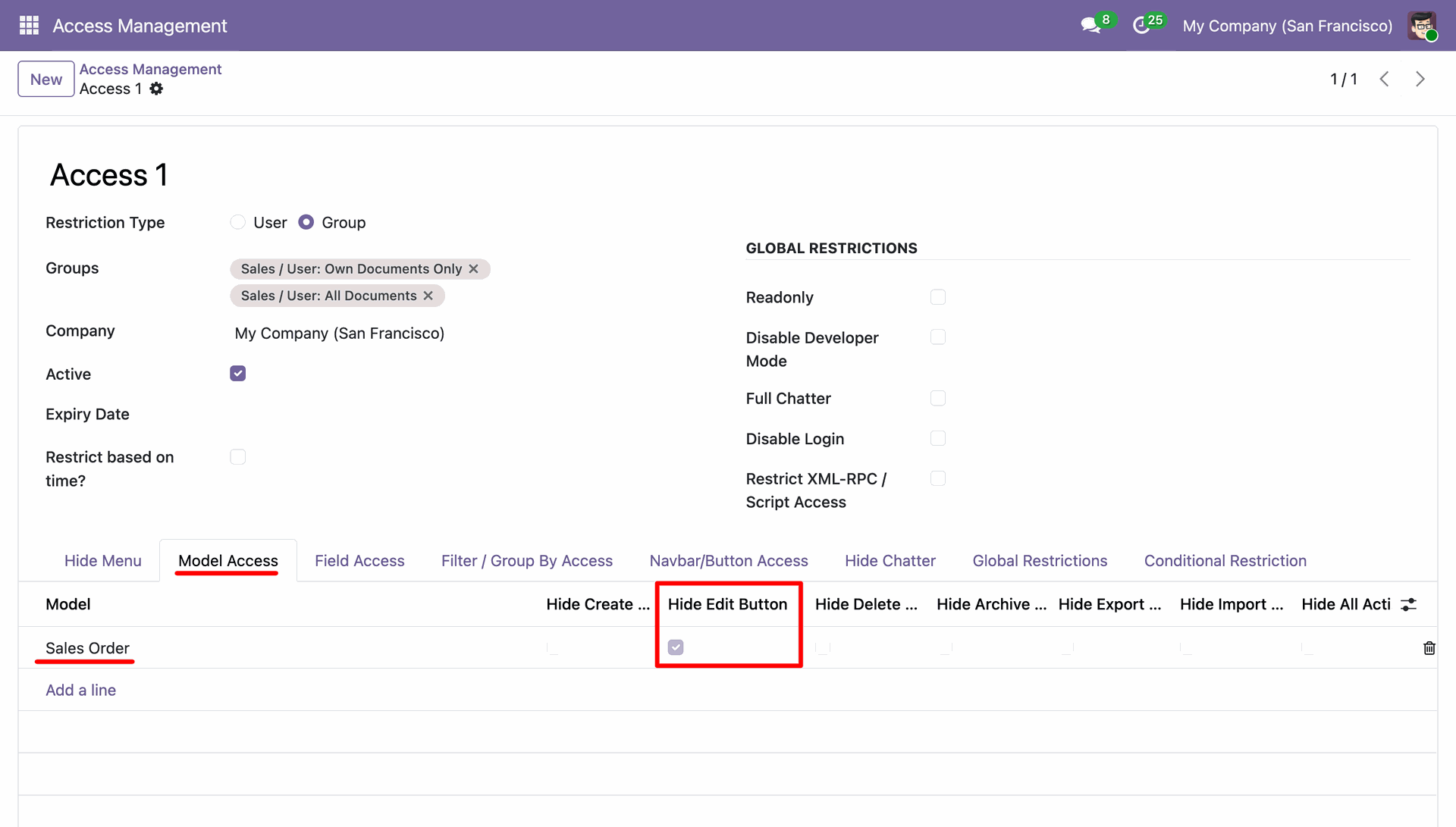Select the User restriction type radio
Image resolution: width=1456 pixels, height=827 pixels.
pos(238,222)
